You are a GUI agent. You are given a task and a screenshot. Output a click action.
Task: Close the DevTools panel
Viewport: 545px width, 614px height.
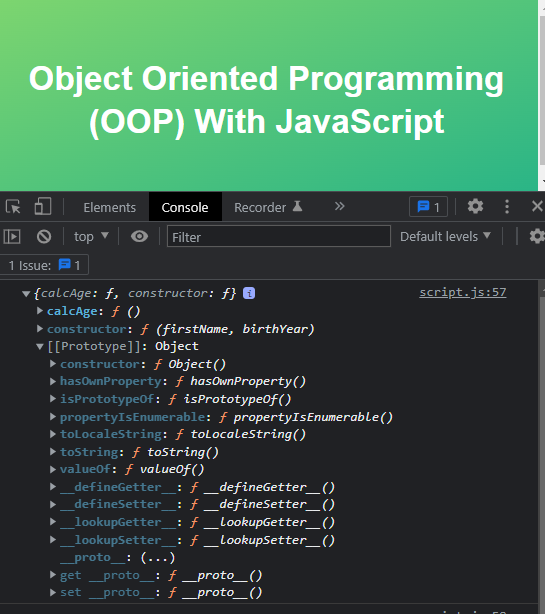(537, 206)
